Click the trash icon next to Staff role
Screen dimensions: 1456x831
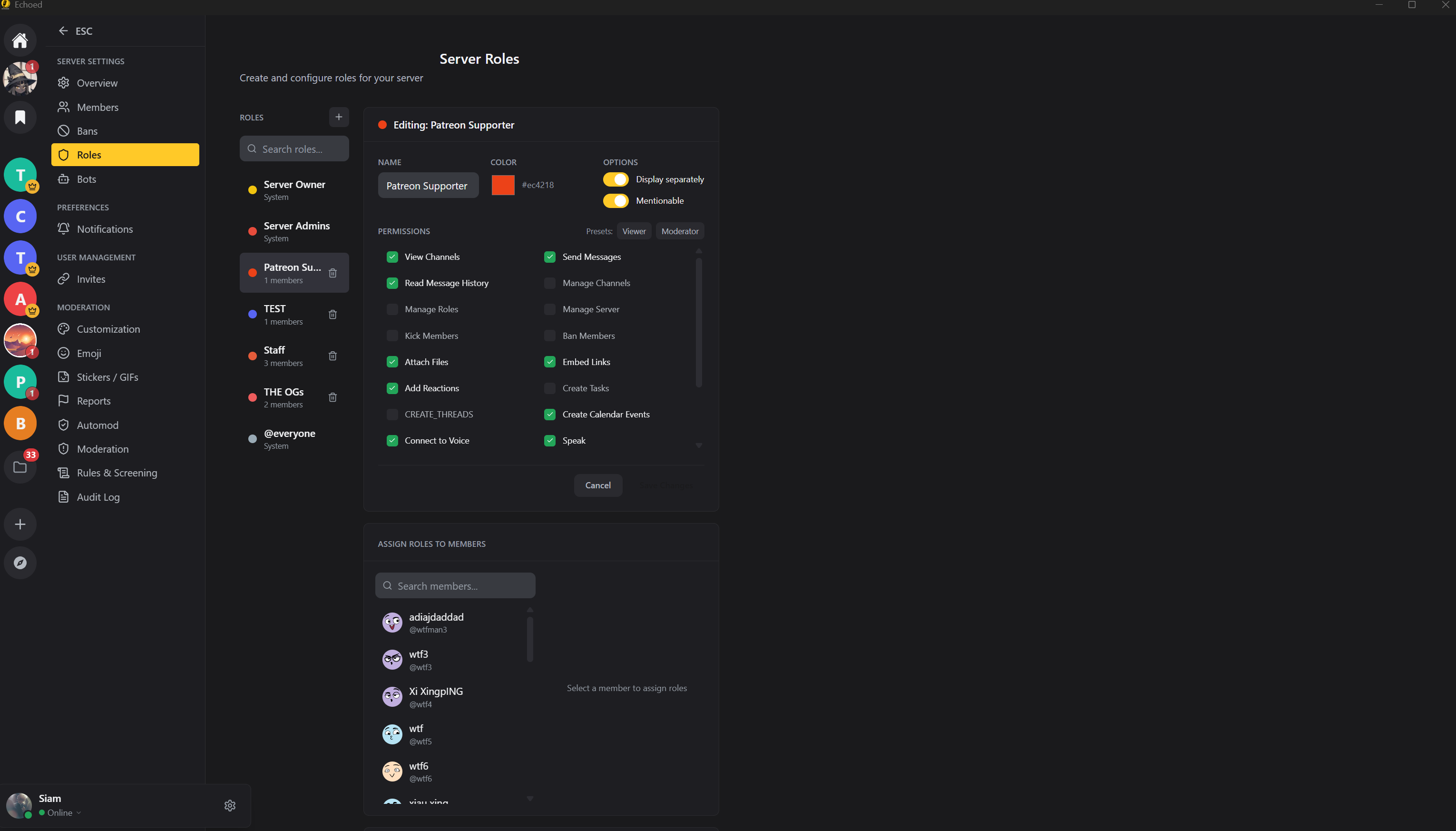(332, 356)
